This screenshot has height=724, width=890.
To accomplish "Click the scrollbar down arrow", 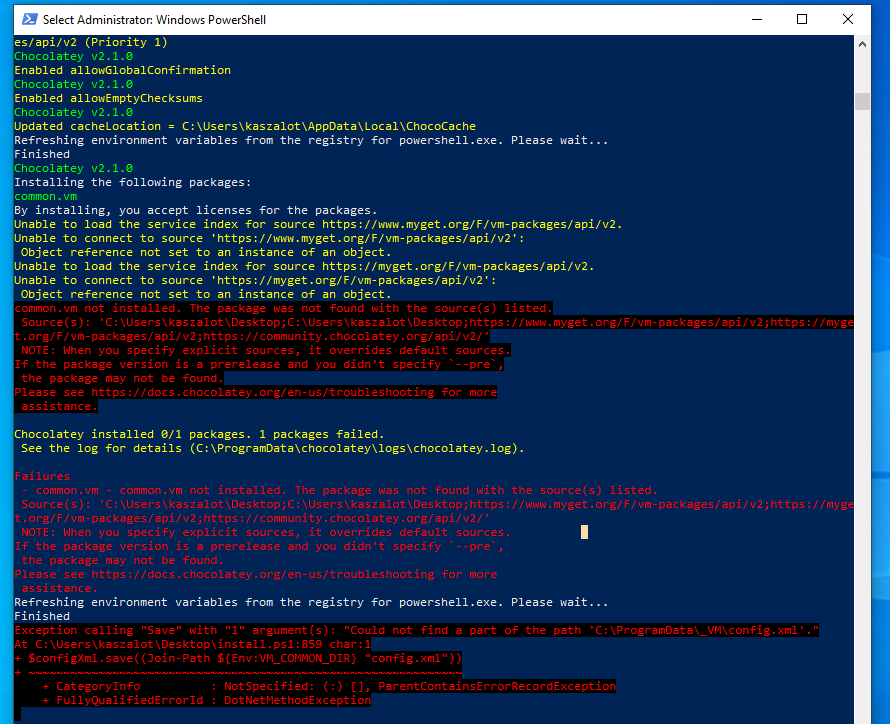I will tap(861, 715).
